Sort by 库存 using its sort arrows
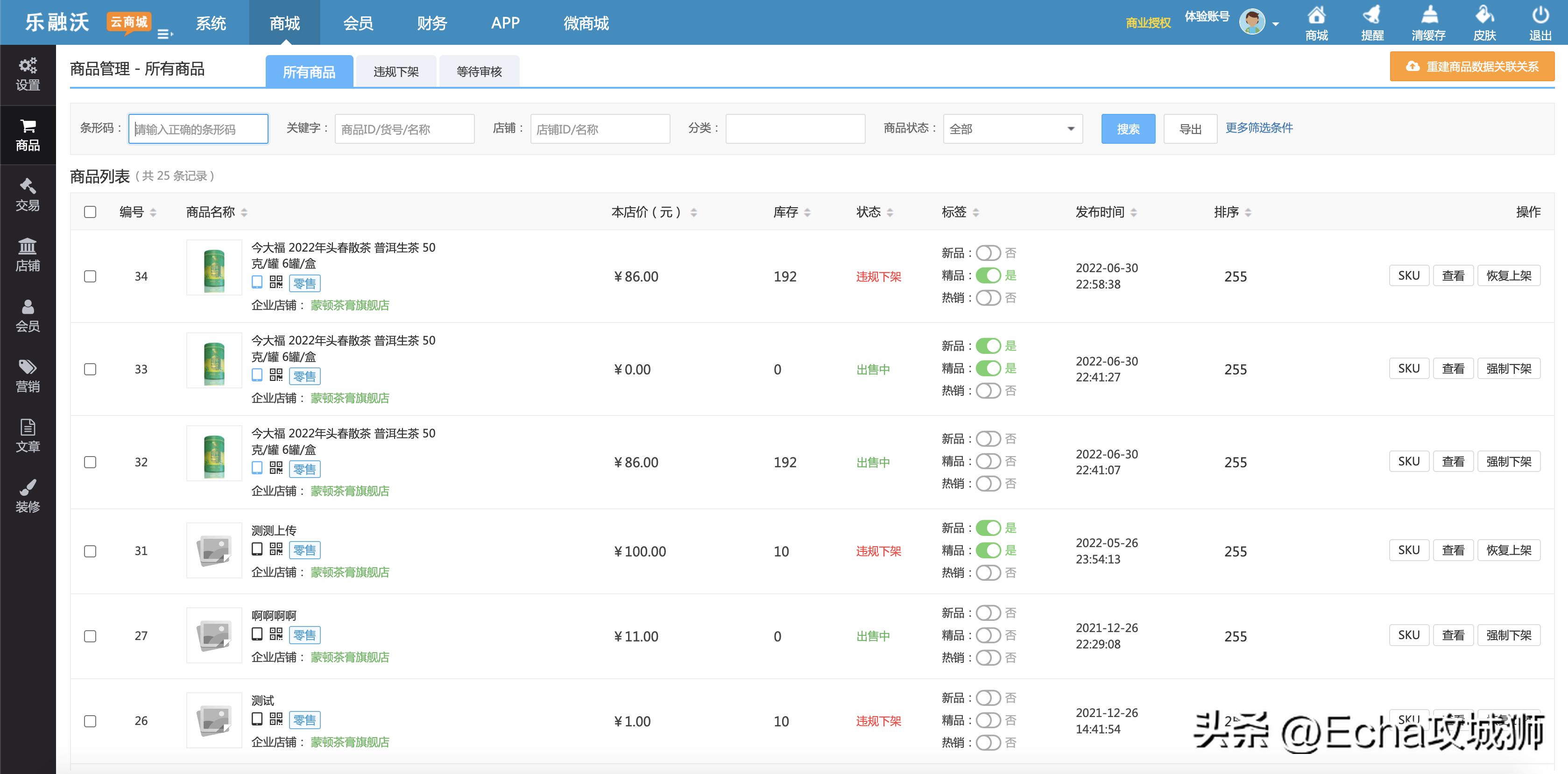This screenshot has height=774, width=1568. tap(808, 212)
